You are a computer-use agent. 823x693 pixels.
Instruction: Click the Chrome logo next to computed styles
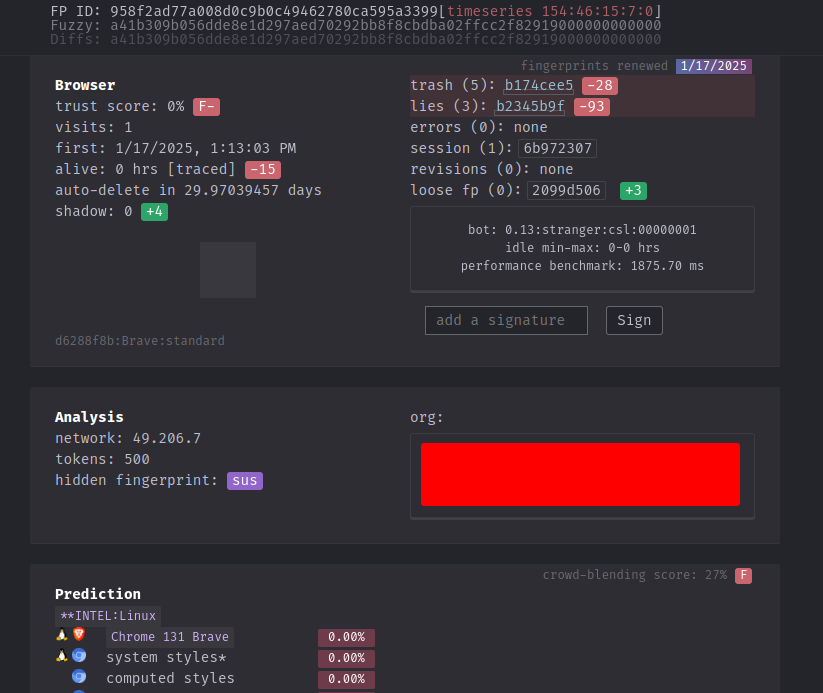(x=79, y=677)
